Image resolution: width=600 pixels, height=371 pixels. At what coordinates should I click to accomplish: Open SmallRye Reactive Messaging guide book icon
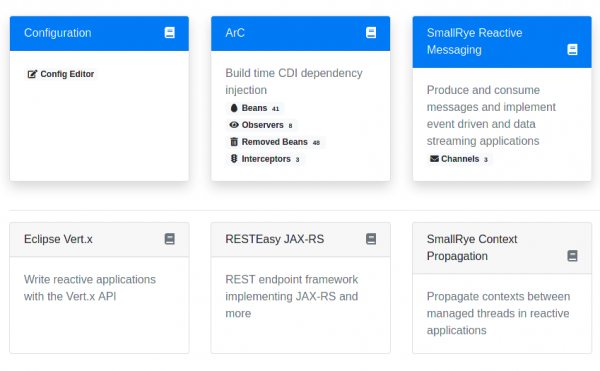point(572,50)
